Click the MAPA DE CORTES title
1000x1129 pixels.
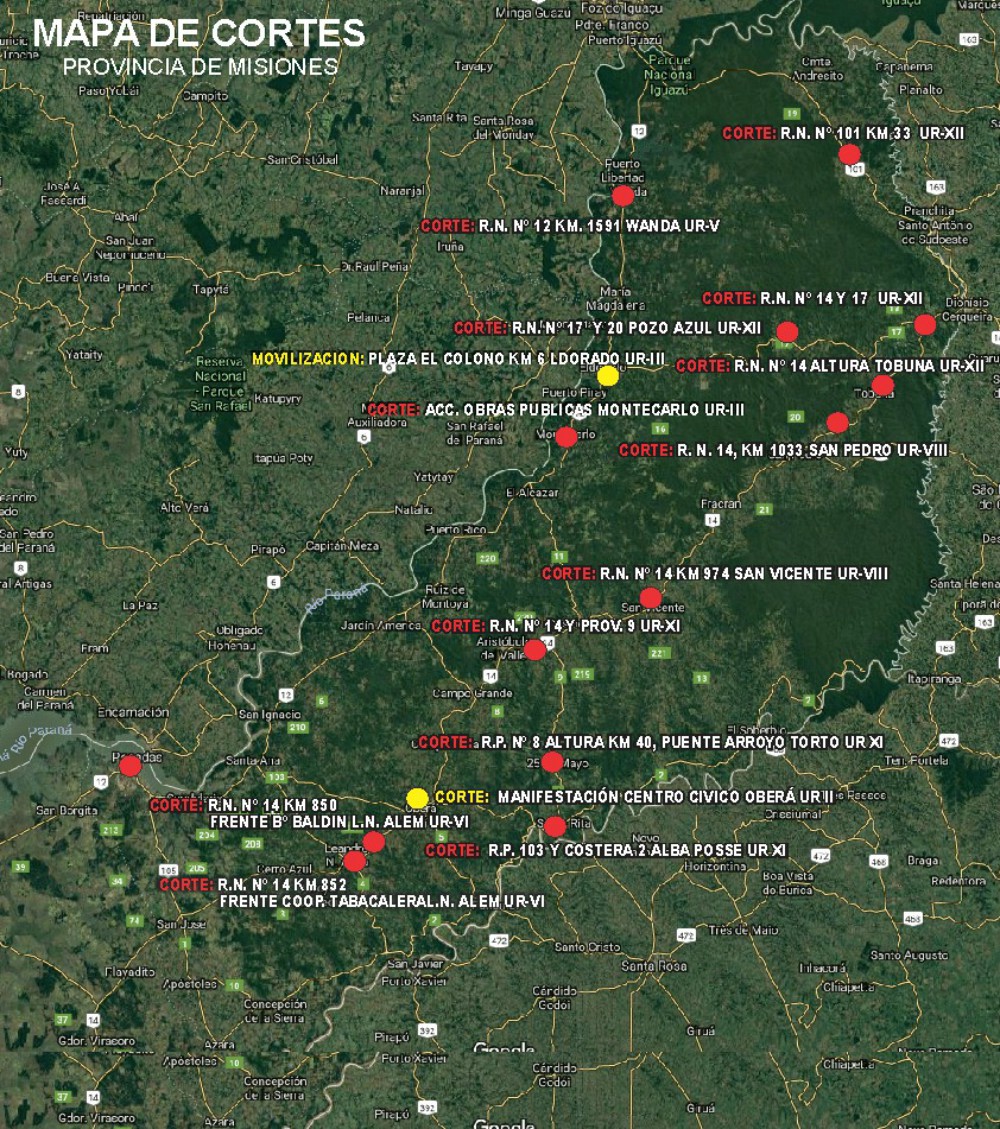pyautogui.click(x=199, y=33)
